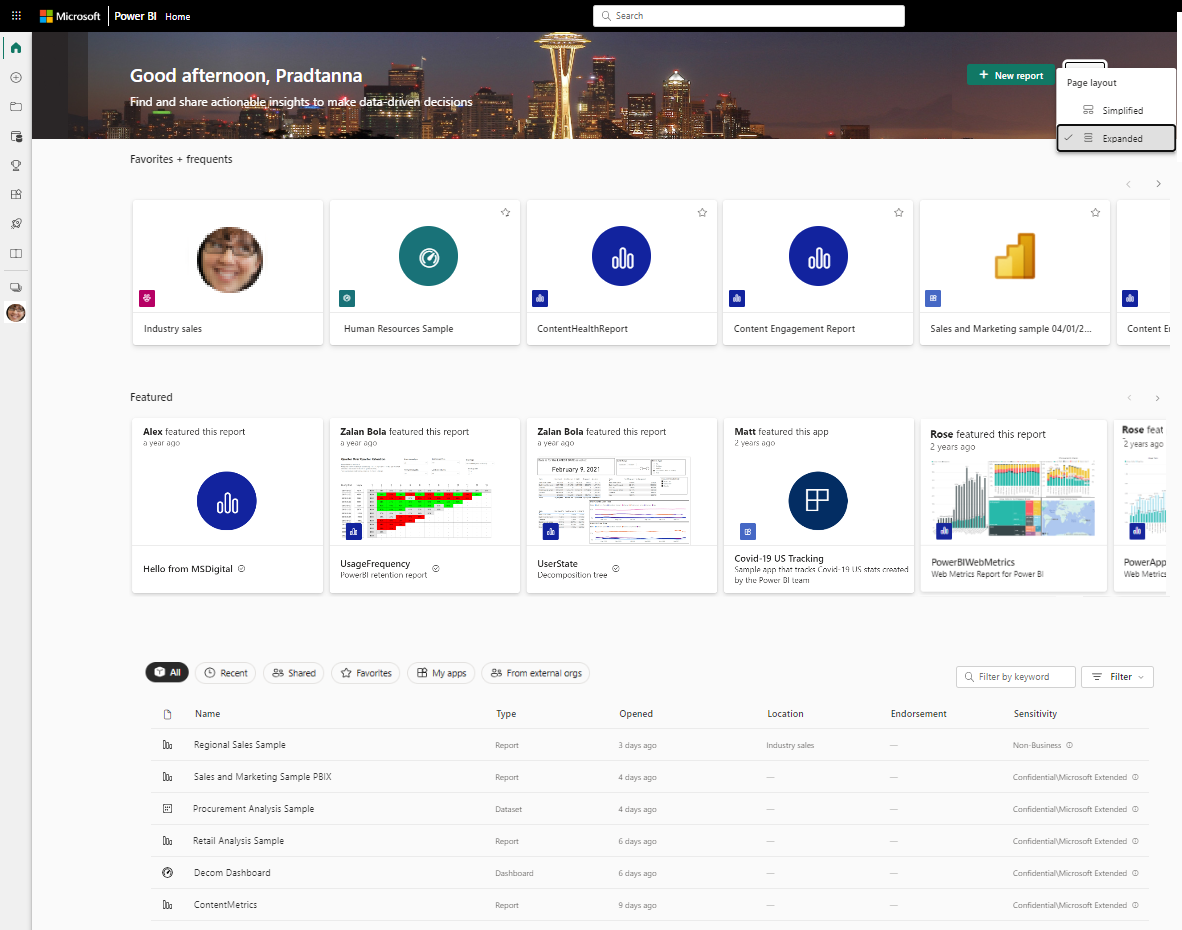The image size is (1182, 930).
Task: Switch to the My apps filter tab
Action: click(441, 673)
